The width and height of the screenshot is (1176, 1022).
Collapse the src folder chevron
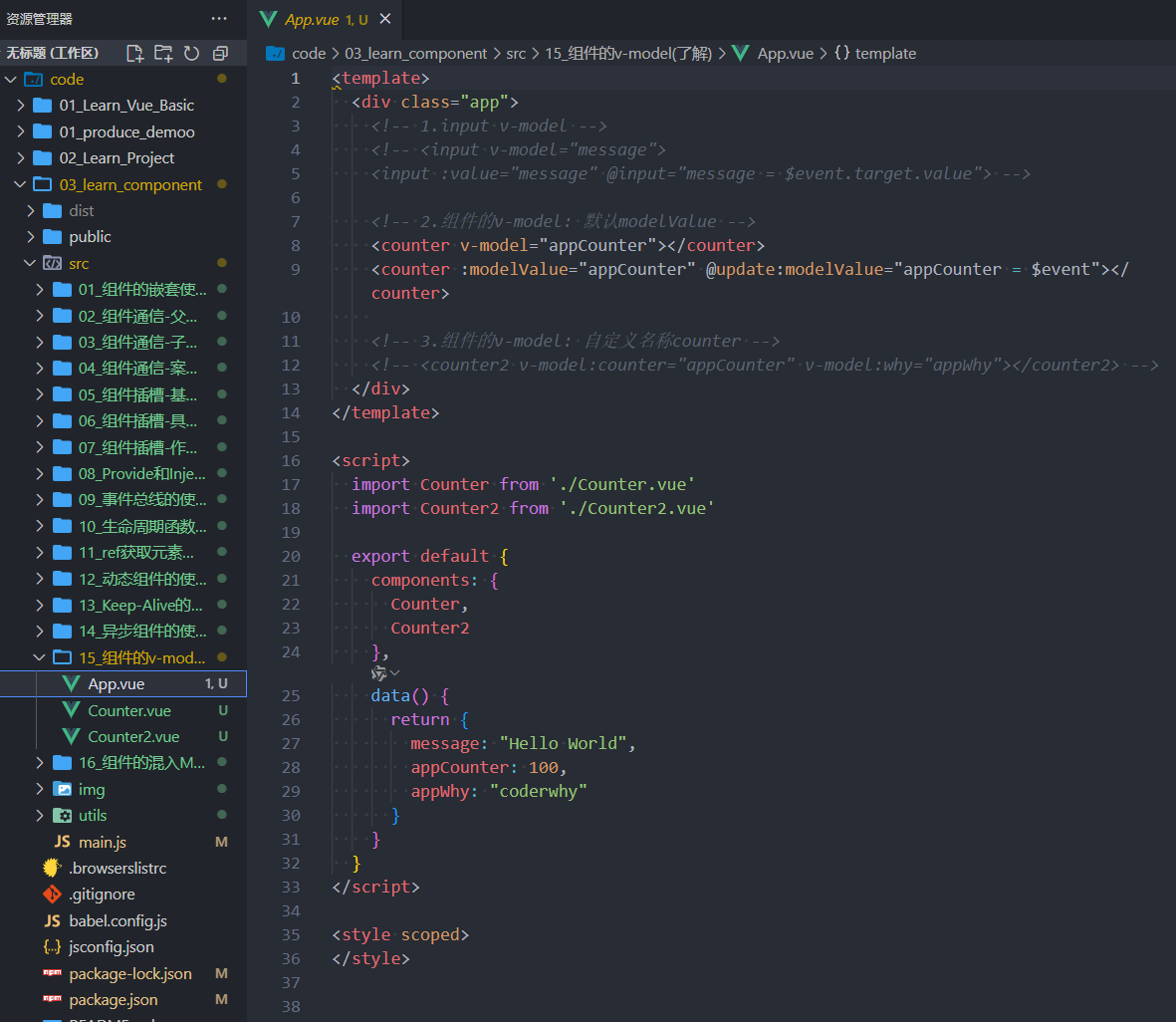(30, 263)
